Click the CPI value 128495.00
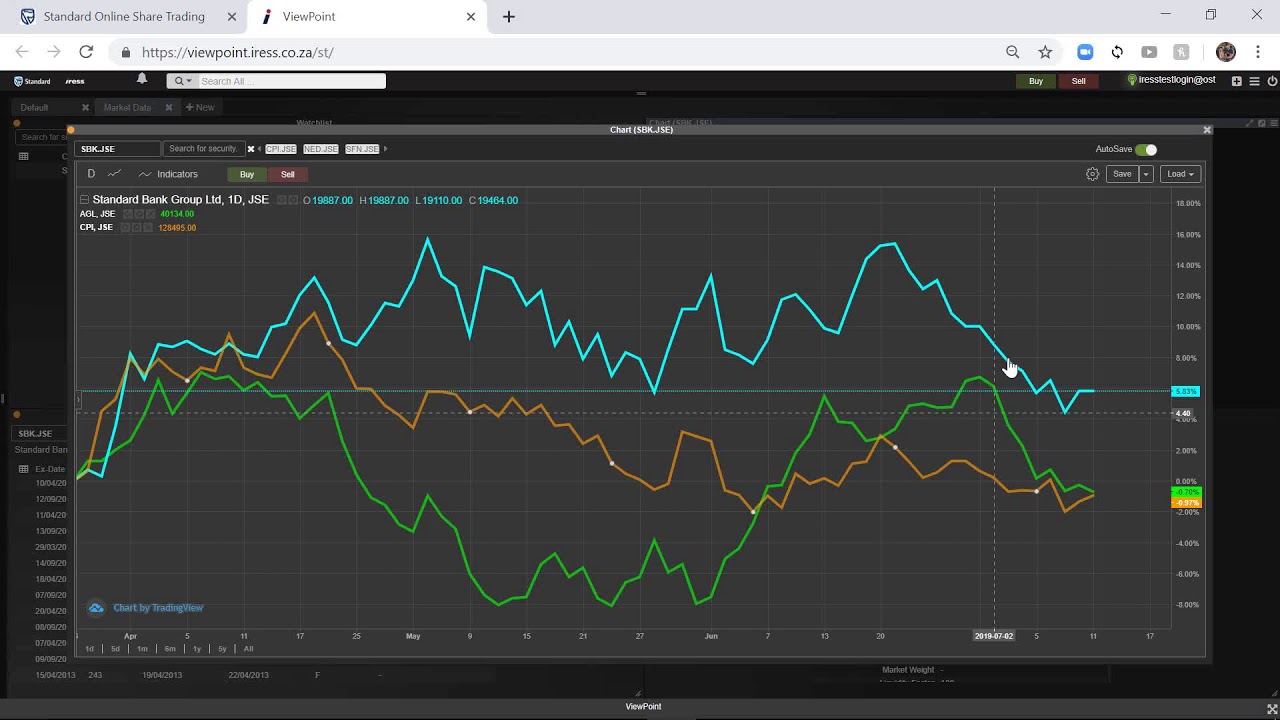The image size is (1280, 720). coord(177,228)
